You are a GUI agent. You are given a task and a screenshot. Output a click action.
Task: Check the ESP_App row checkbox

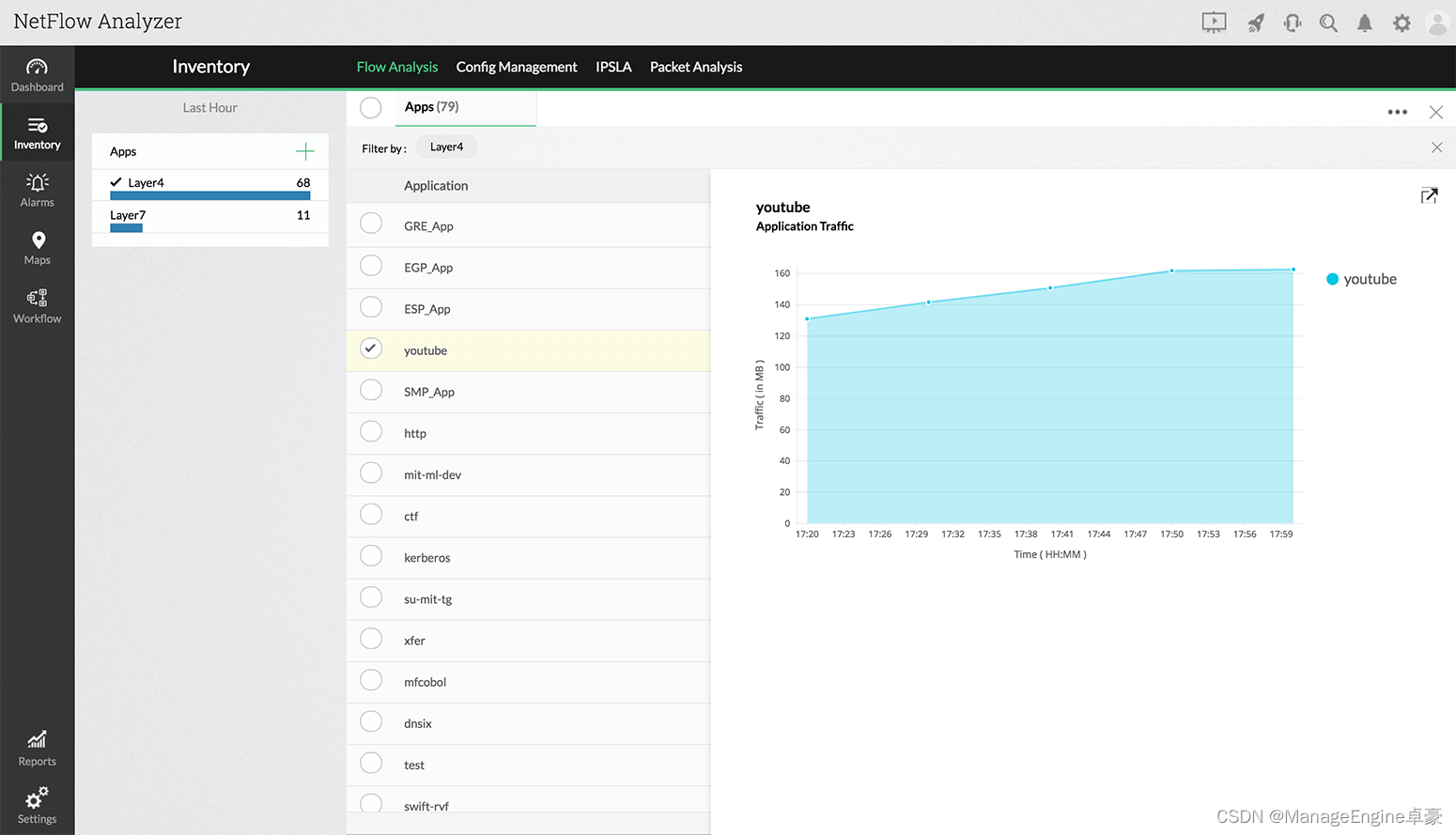coord(371,306)
